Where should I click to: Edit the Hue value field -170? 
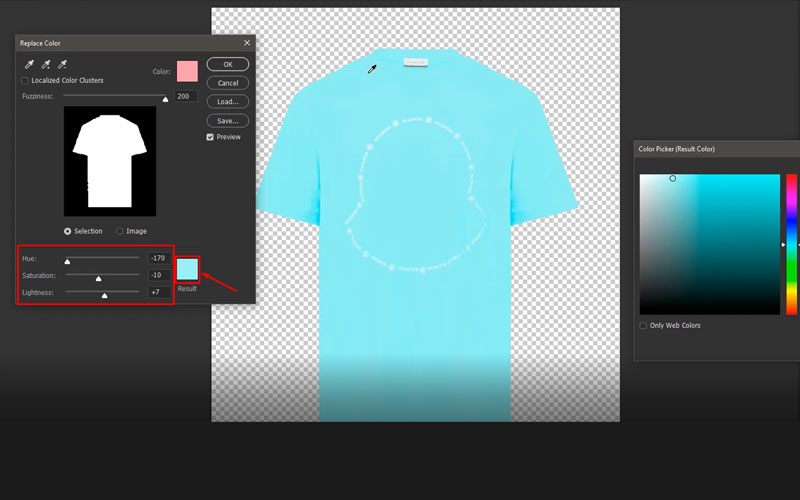pyautogui.click(x=159, y=258)
